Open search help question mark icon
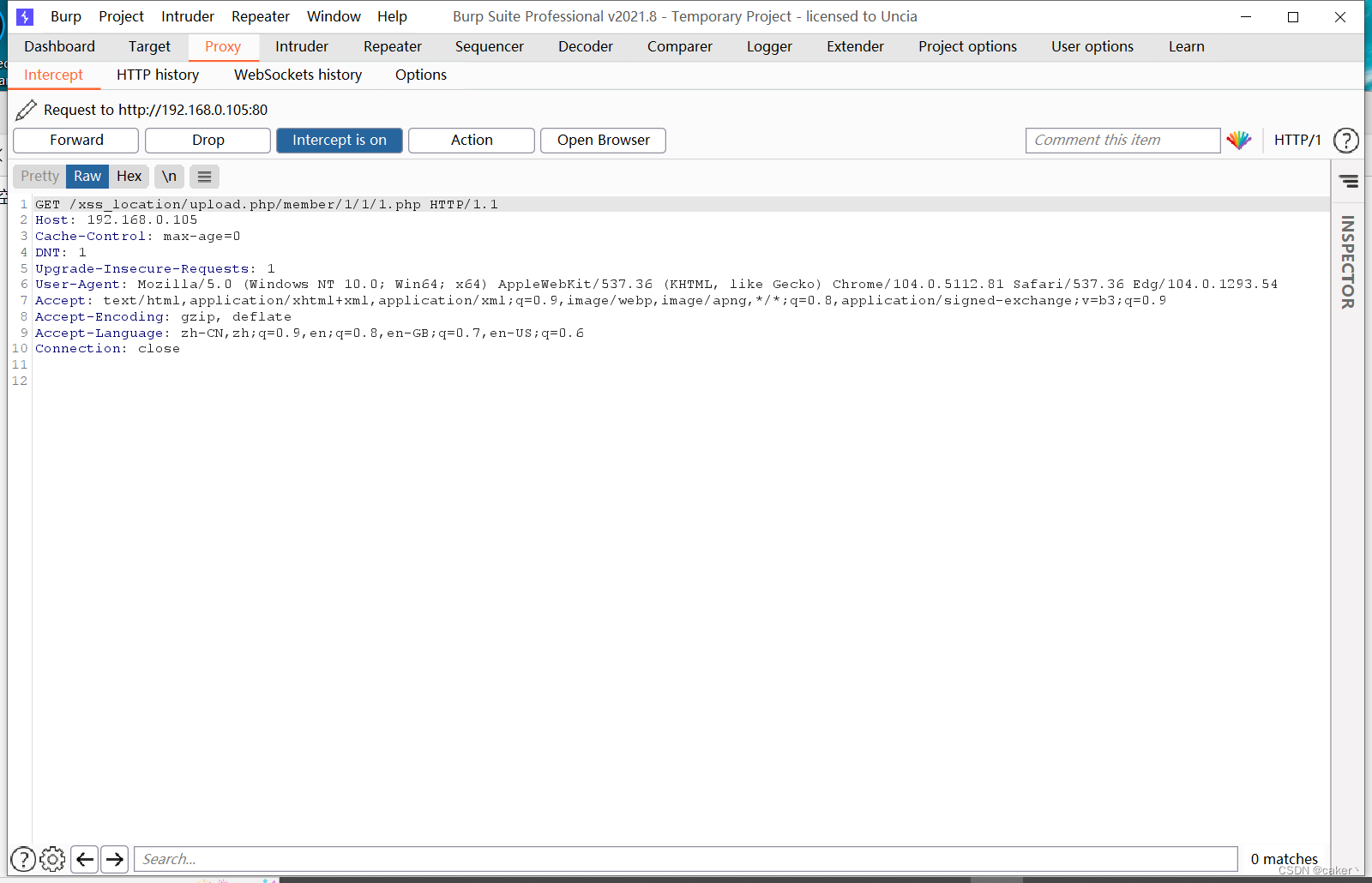The width and height of the screenshot is (1372, 883). tap(23, 859)
